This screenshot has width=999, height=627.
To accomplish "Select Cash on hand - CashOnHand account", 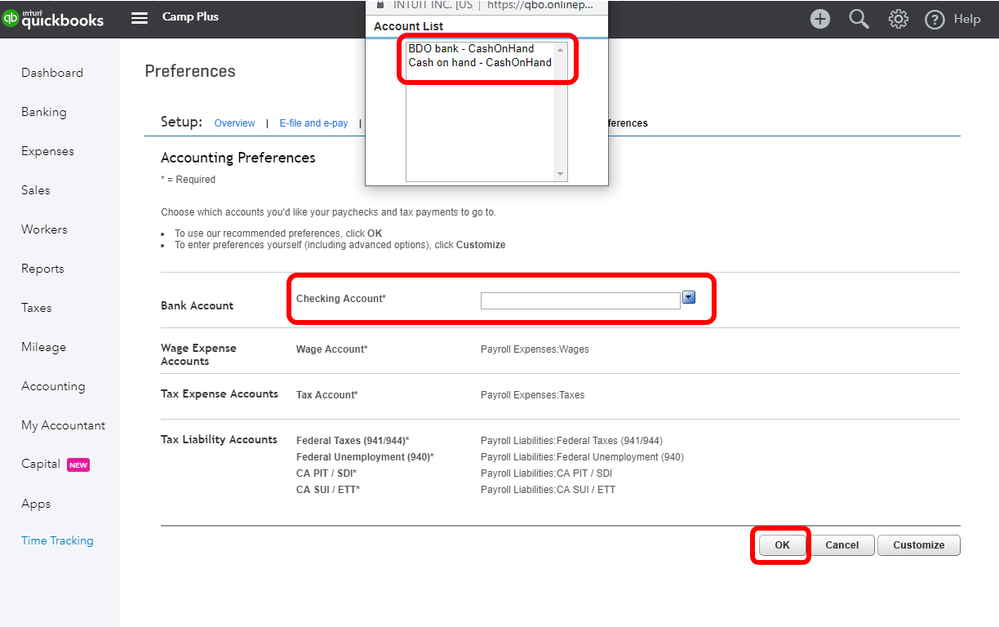I will (x=480, y=62).
